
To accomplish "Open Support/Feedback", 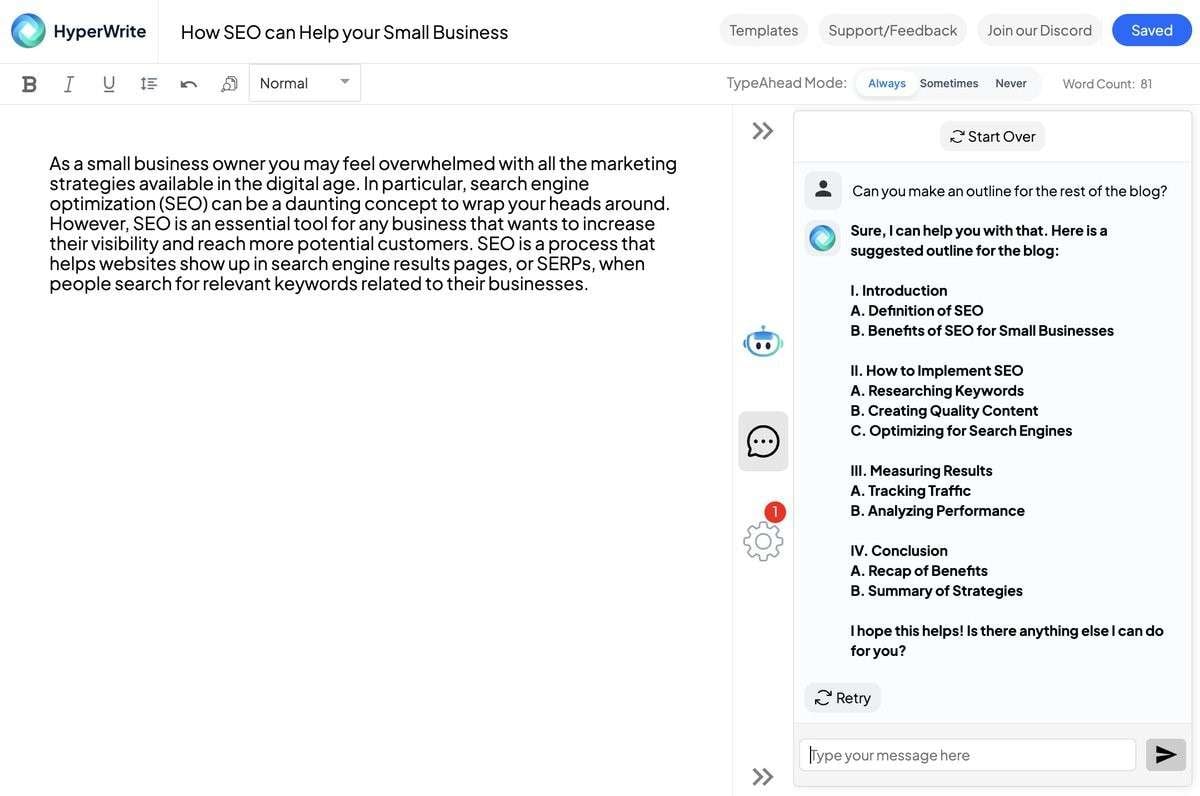I will tap(892, 30).
